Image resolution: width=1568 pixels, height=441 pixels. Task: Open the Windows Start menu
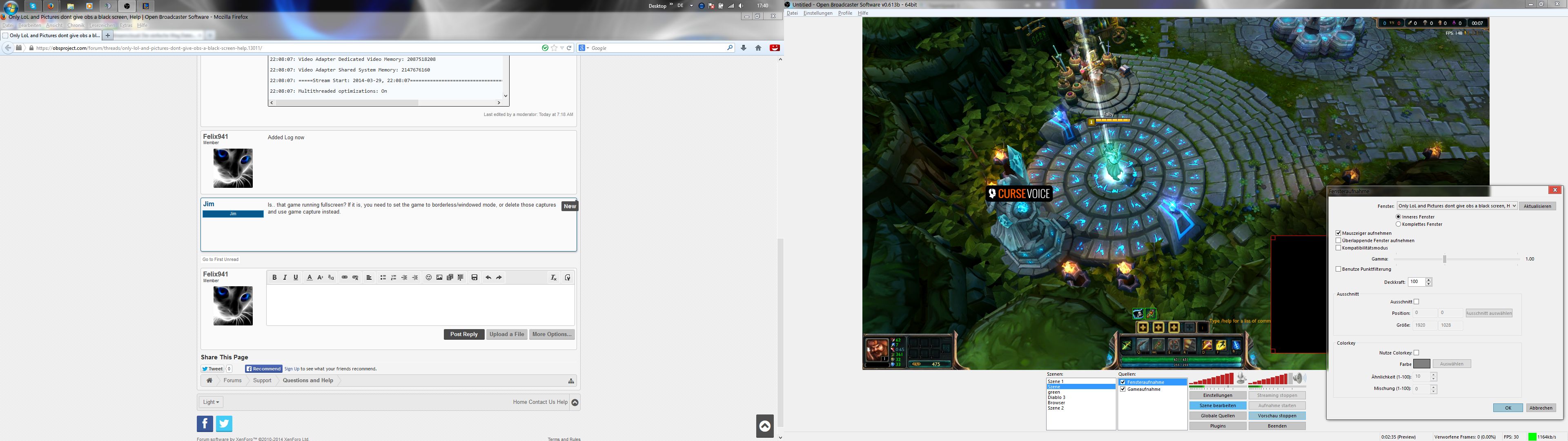coord(11,7)
